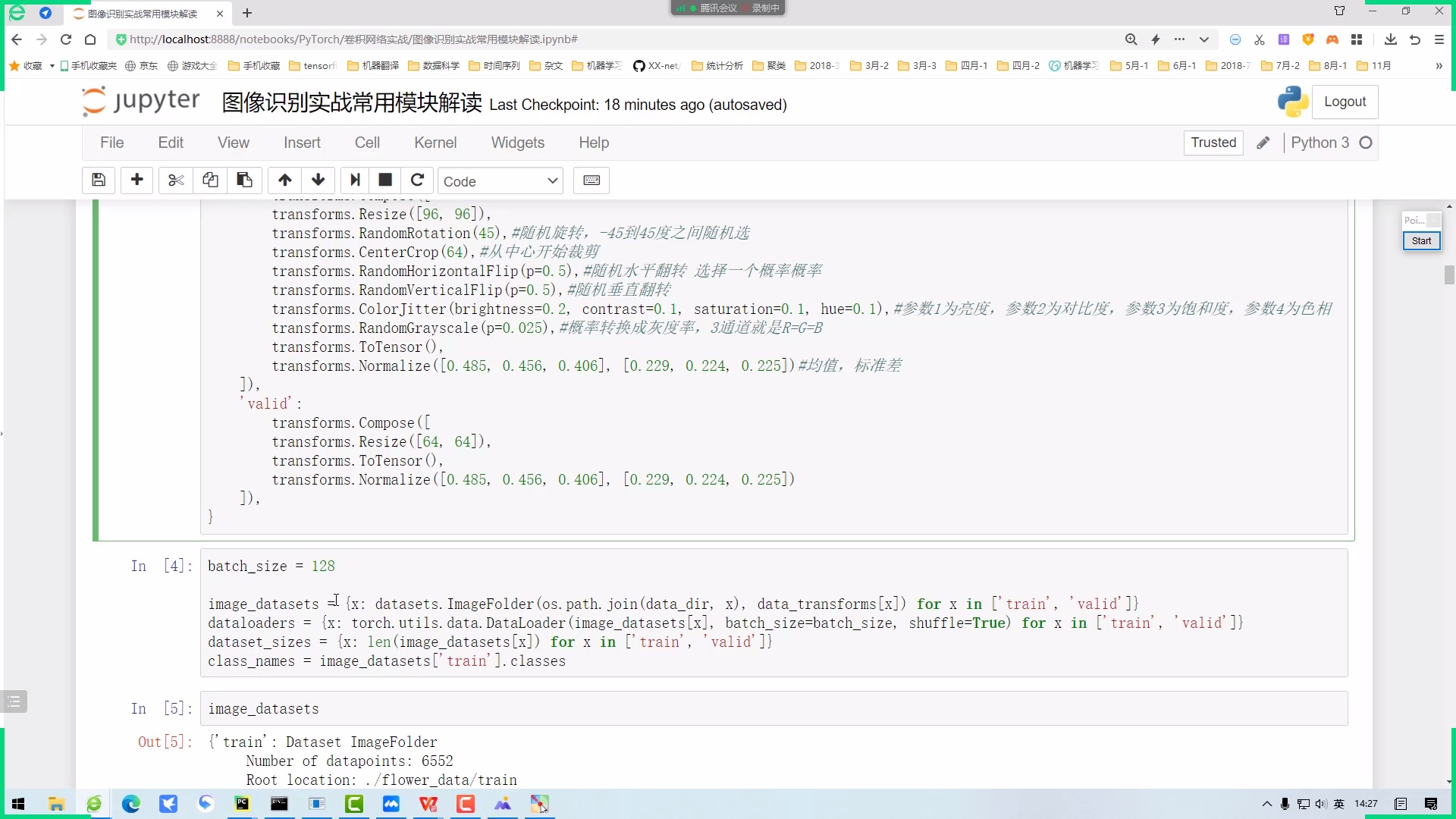Click the Python 3 kernel indicator
1456x819 pixels.
[1319, 143]
